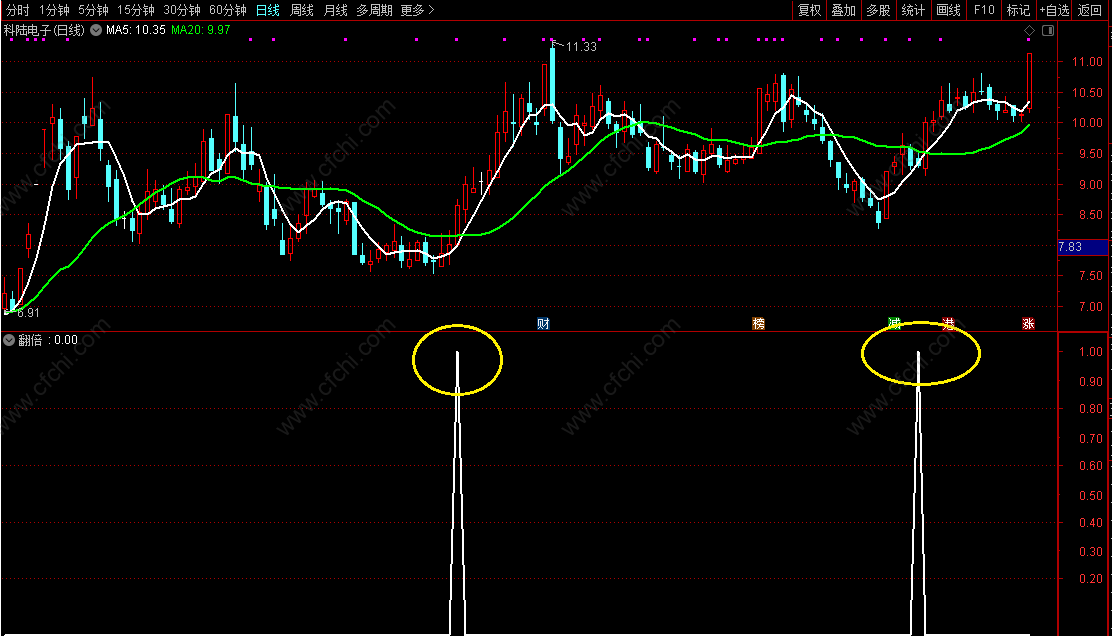Click the 11.33 high price label
This screenshot has width=1112, height=636.
(581, 47)
